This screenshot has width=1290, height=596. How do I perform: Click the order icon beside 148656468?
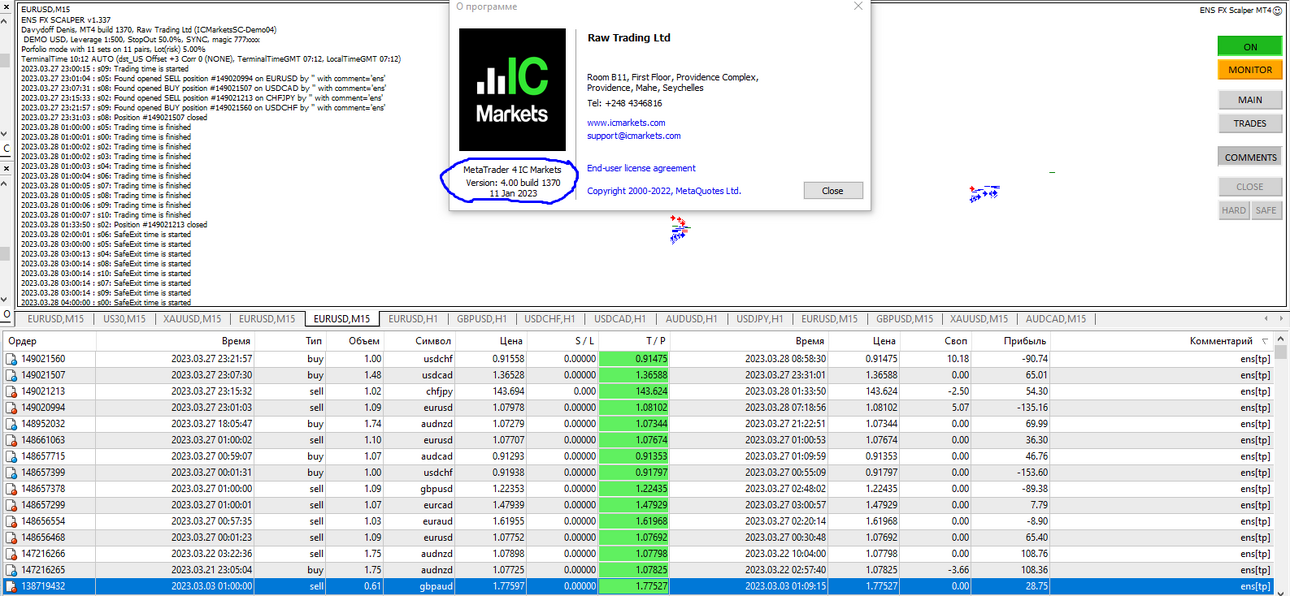pyautogui.click(x=12, y=538)
